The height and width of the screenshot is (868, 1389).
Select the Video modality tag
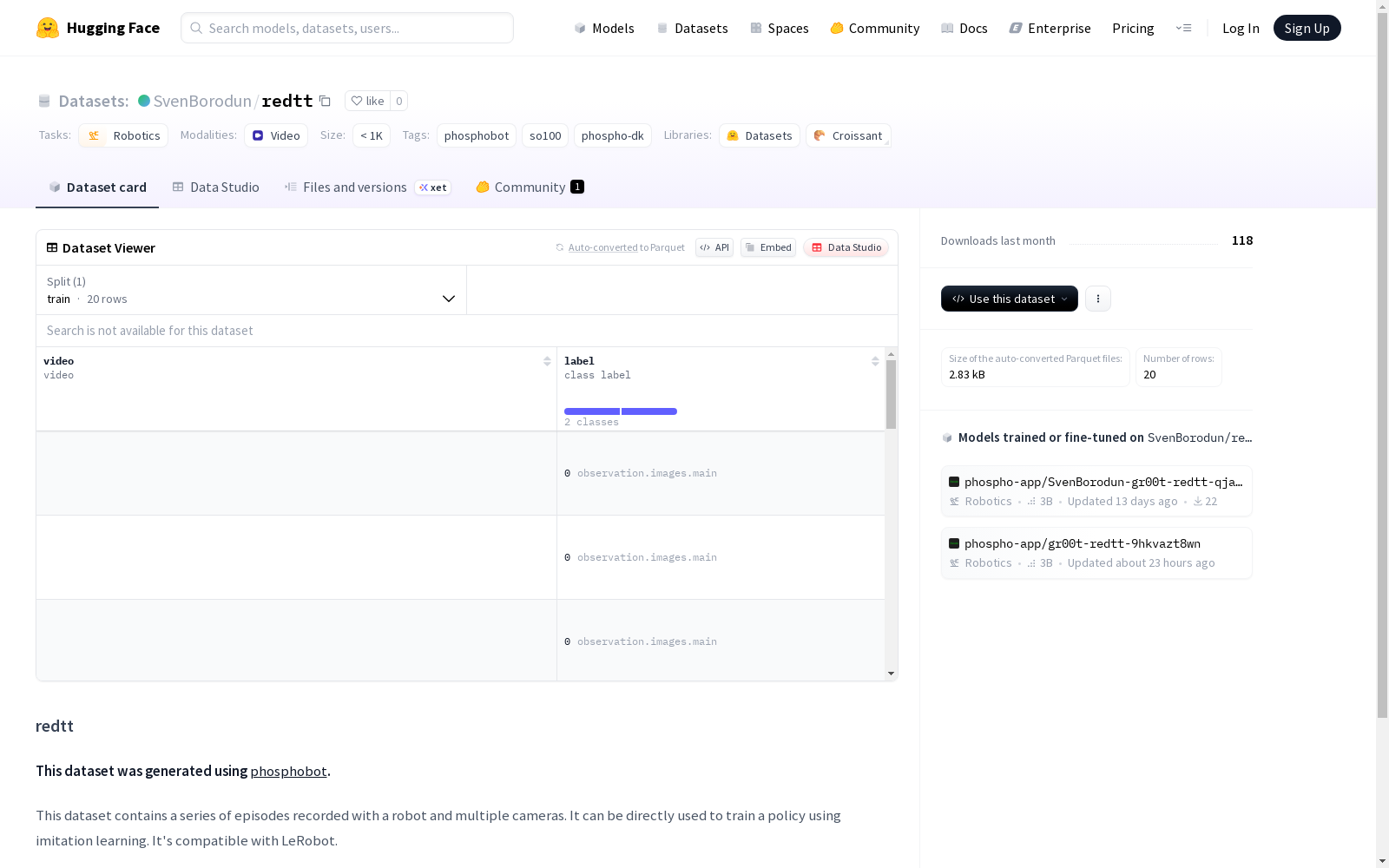coord(276,135)
